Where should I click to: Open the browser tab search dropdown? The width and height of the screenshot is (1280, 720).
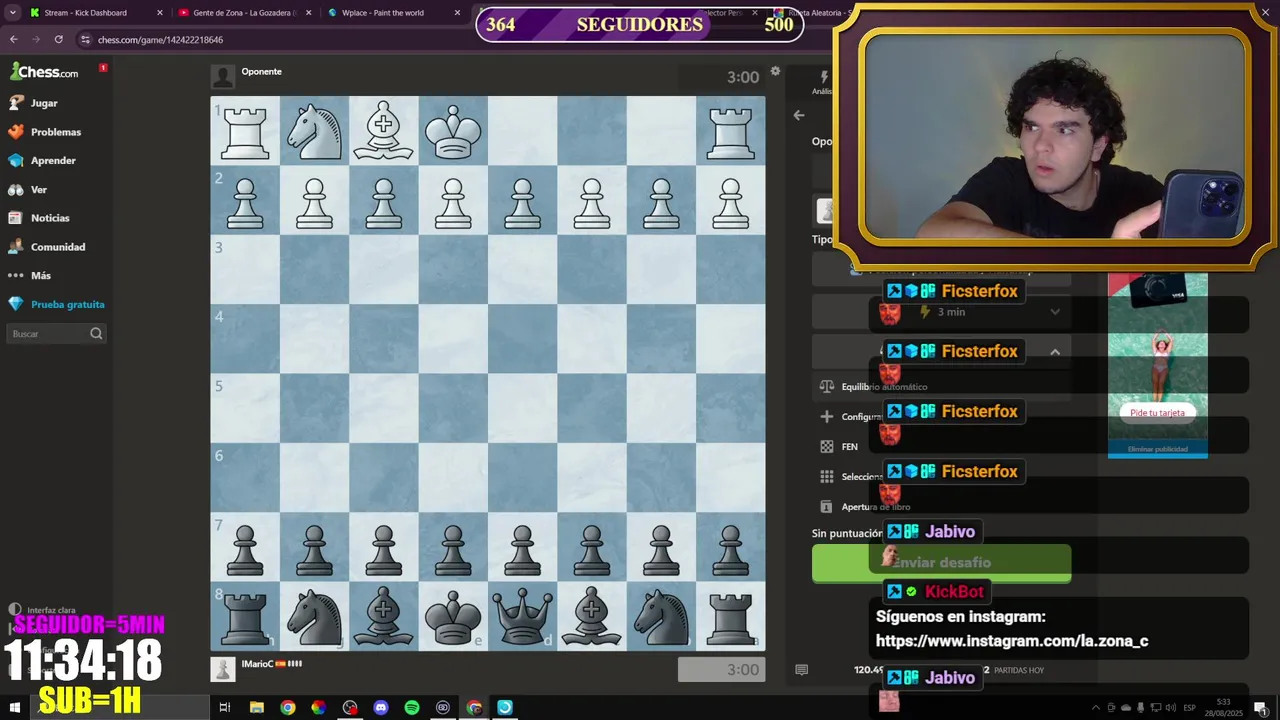tap(13, 13)
